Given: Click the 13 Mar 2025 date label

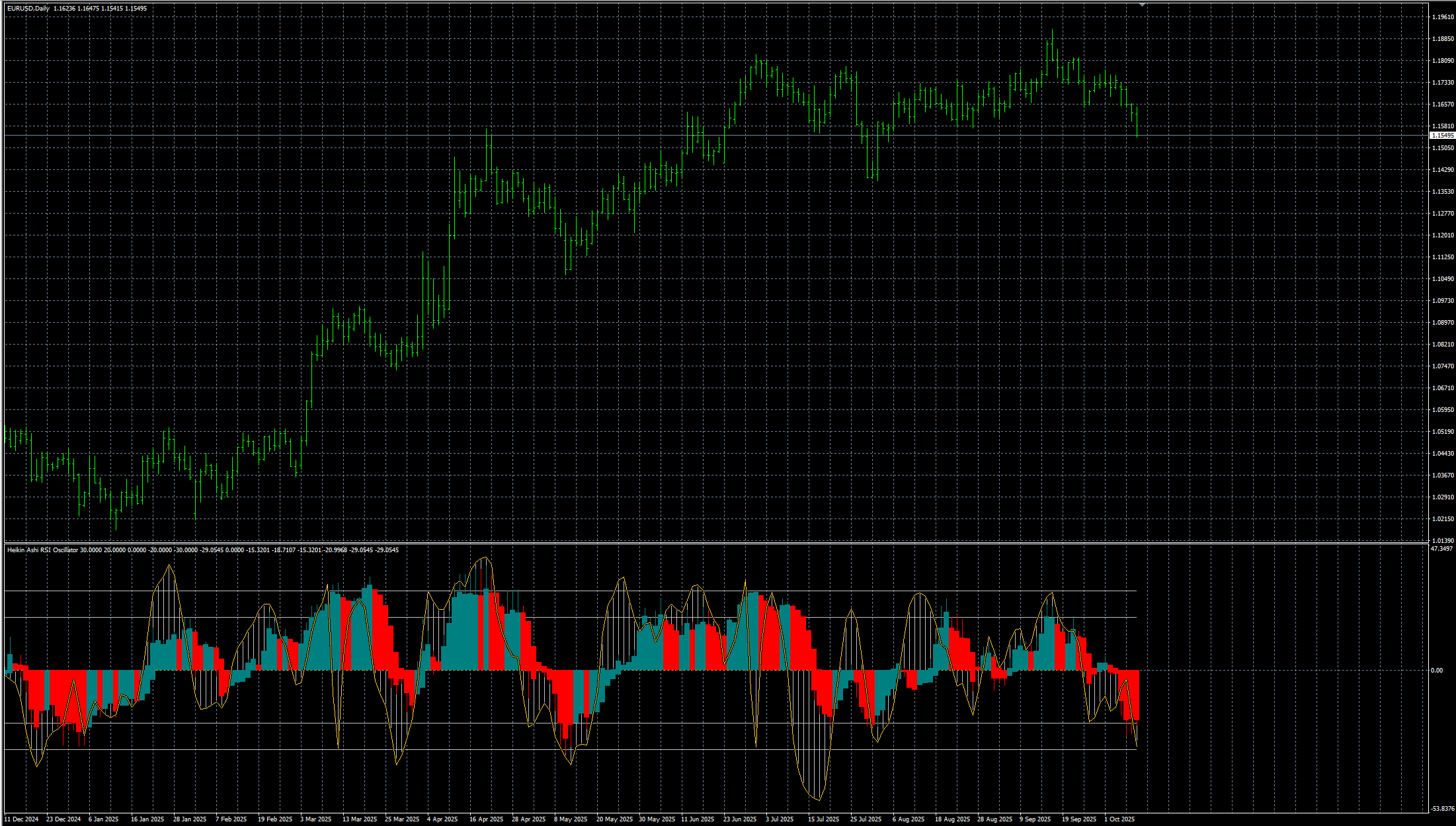Looking at the screenshot, I should 360,819.
